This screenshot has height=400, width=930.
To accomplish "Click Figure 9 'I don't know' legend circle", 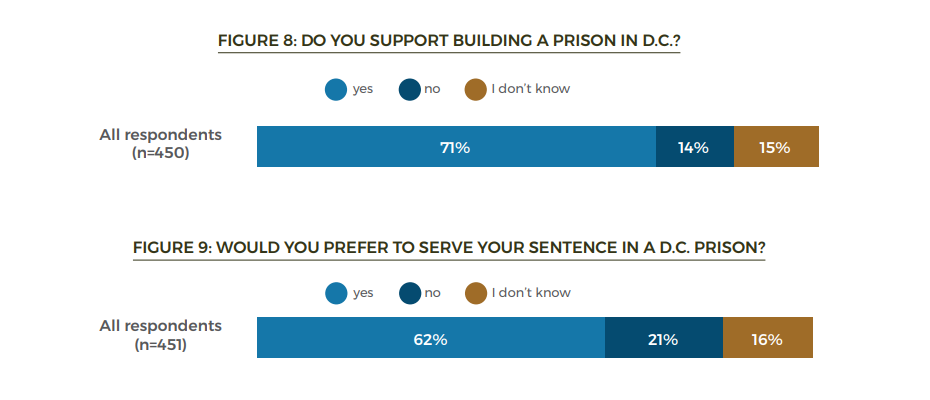I will tap(476, 293).
